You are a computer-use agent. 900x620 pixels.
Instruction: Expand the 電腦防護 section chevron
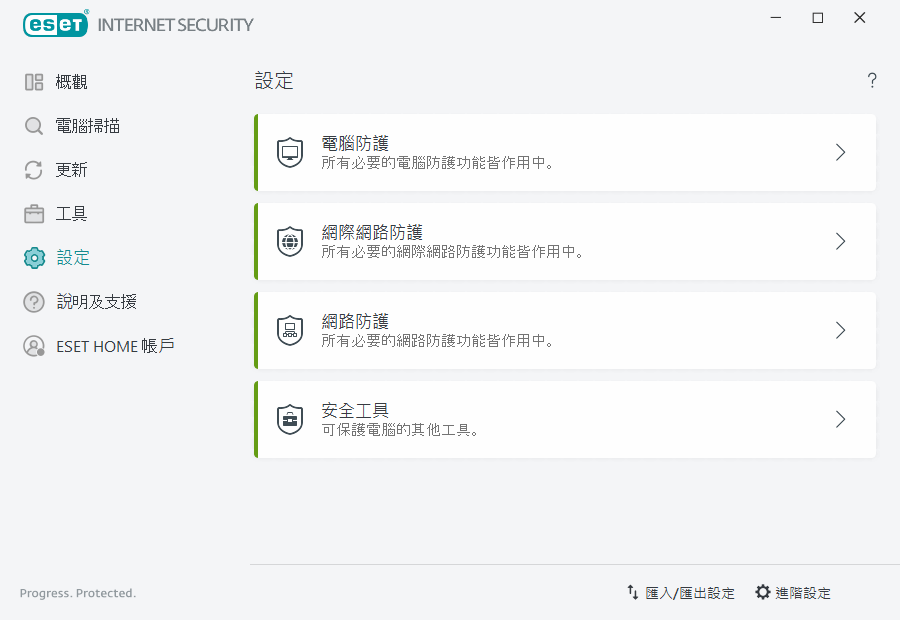[x=840, y=152]
